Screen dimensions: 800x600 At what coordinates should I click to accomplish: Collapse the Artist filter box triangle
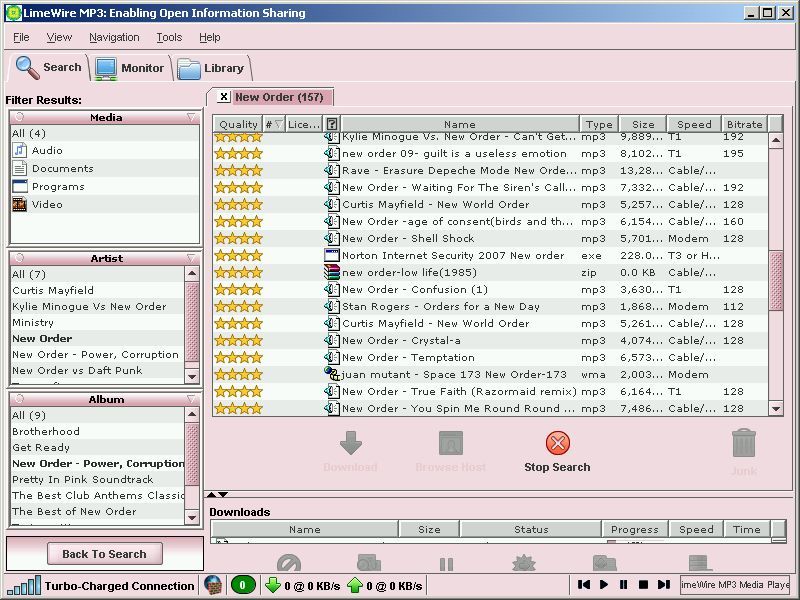coord(191,258)
